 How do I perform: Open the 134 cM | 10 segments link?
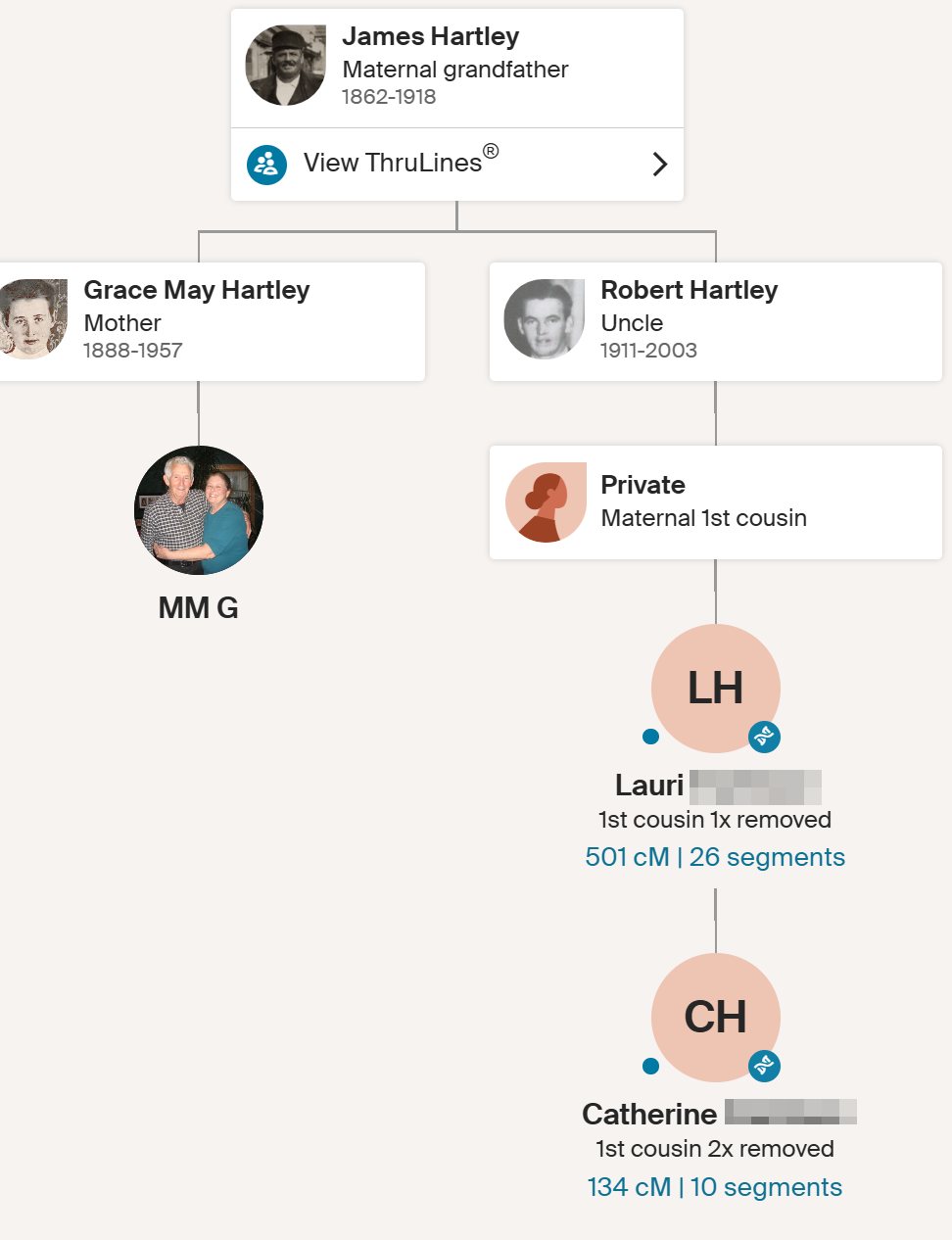pyautogui.click(x=715, y=1187)
